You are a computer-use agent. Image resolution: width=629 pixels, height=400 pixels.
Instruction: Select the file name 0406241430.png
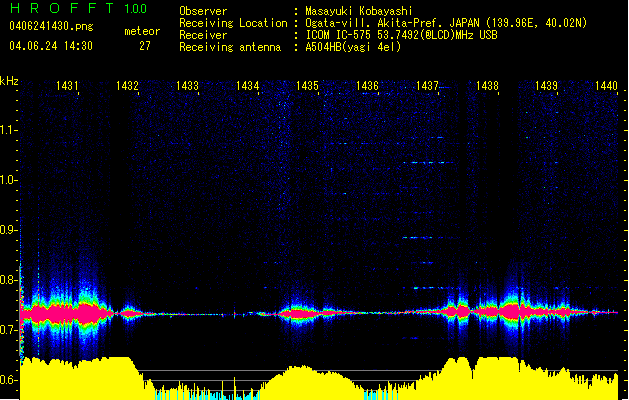pos(51,27)
